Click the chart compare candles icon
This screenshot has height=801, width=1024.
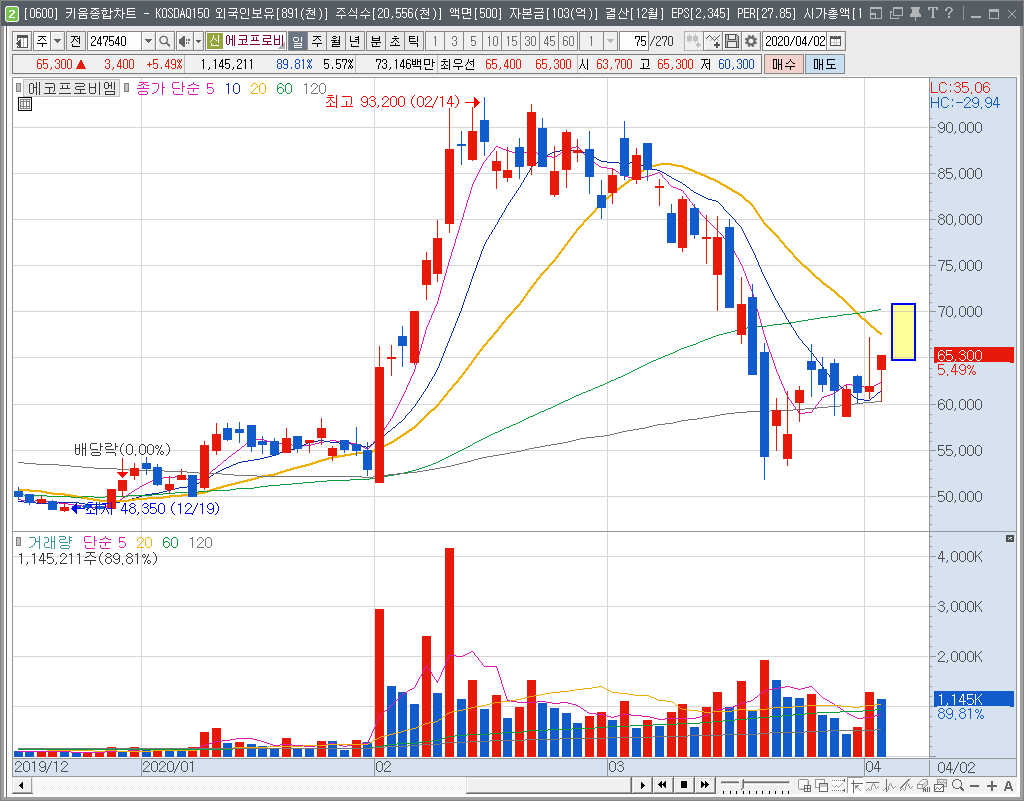point(694,41)
